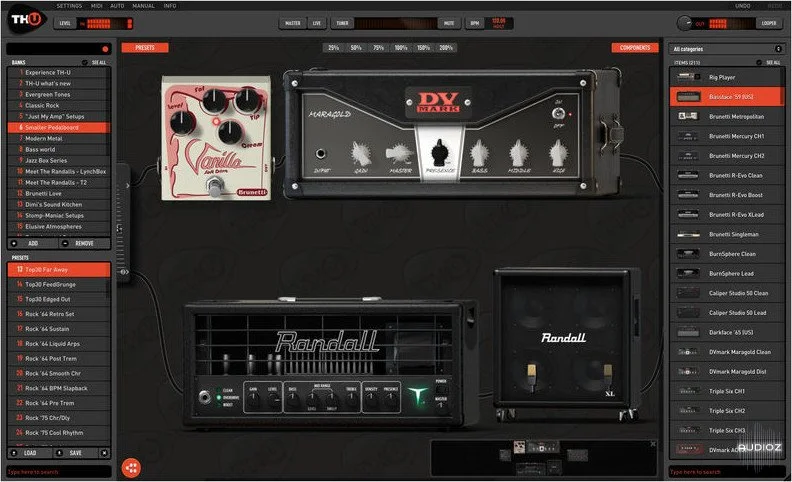
Task: Click the left microphone on the Randall cabinet
Action: tap(531, 376)
